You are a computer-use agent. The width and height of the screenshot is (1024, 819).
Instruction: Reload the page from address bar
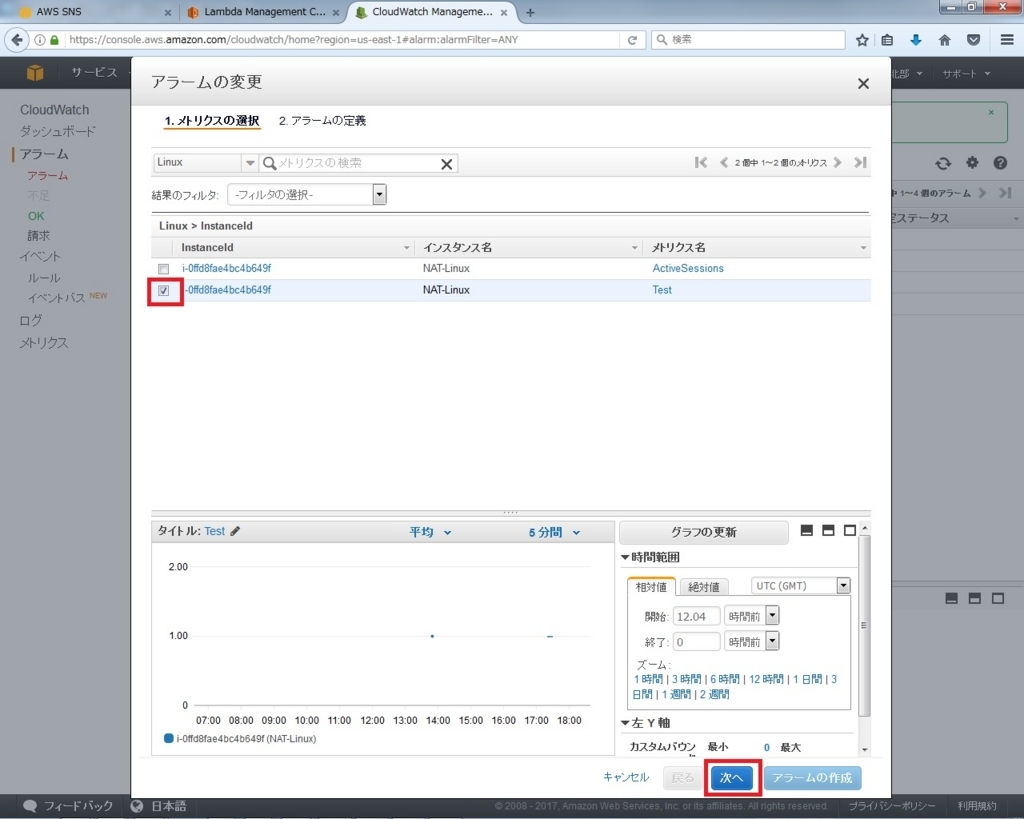point(632,40)
